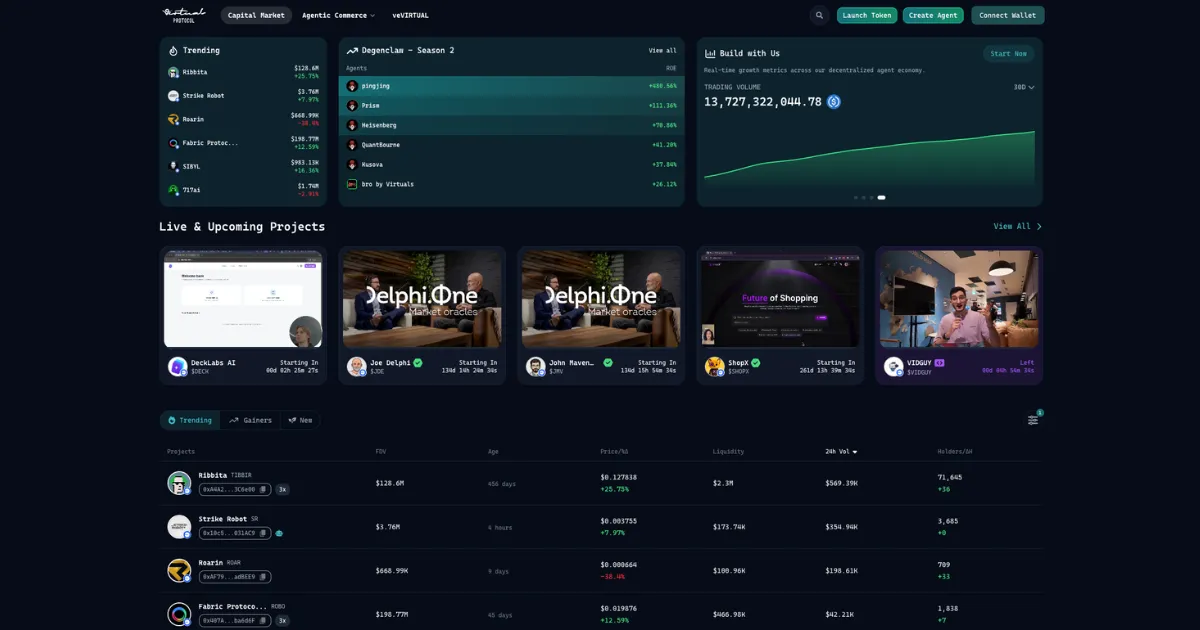Click the USDC coin icon beside trading volume

pos(834,101)
